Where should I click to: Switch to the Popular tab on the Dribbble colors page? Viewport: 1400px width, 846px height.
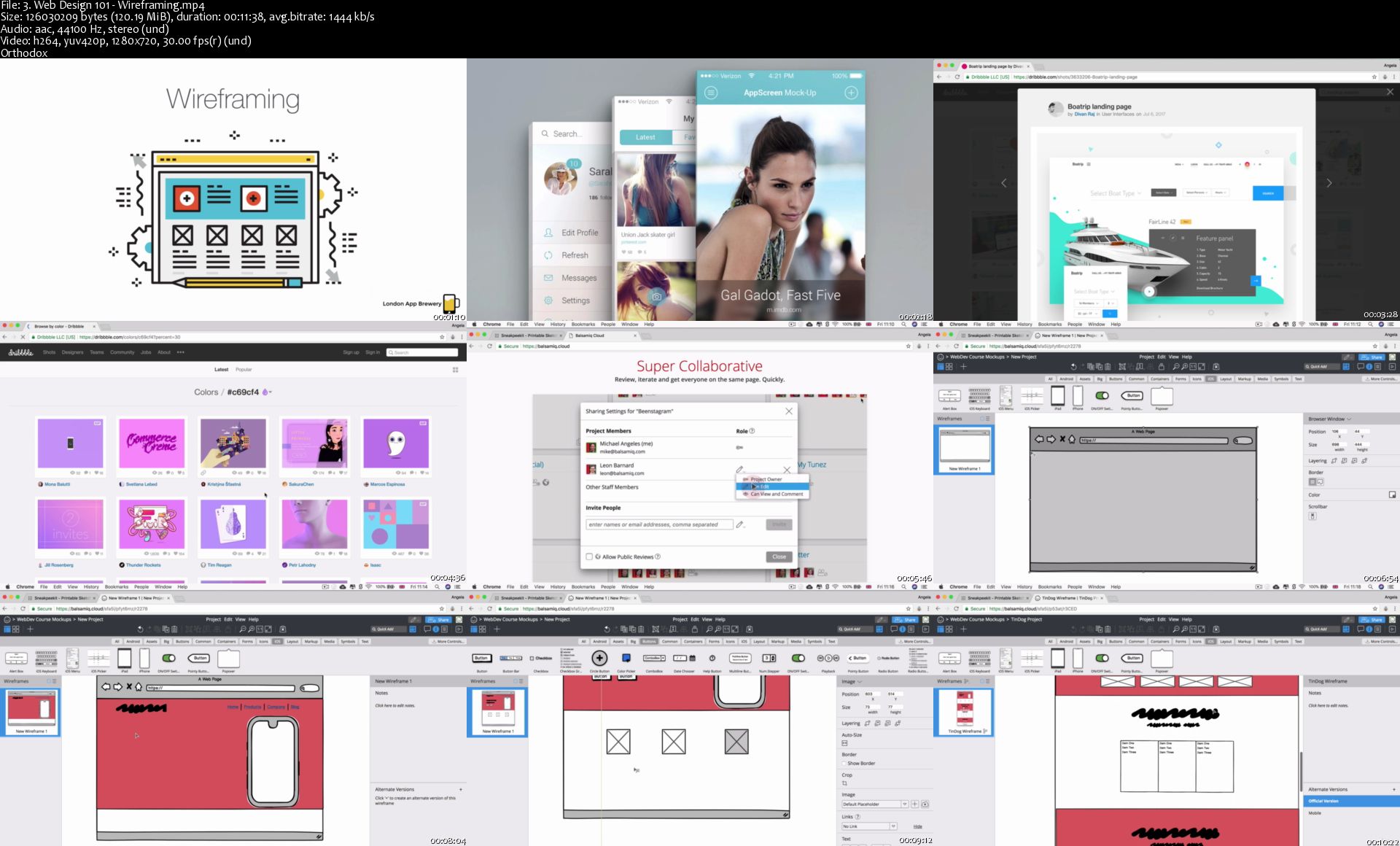click(244, 370)
